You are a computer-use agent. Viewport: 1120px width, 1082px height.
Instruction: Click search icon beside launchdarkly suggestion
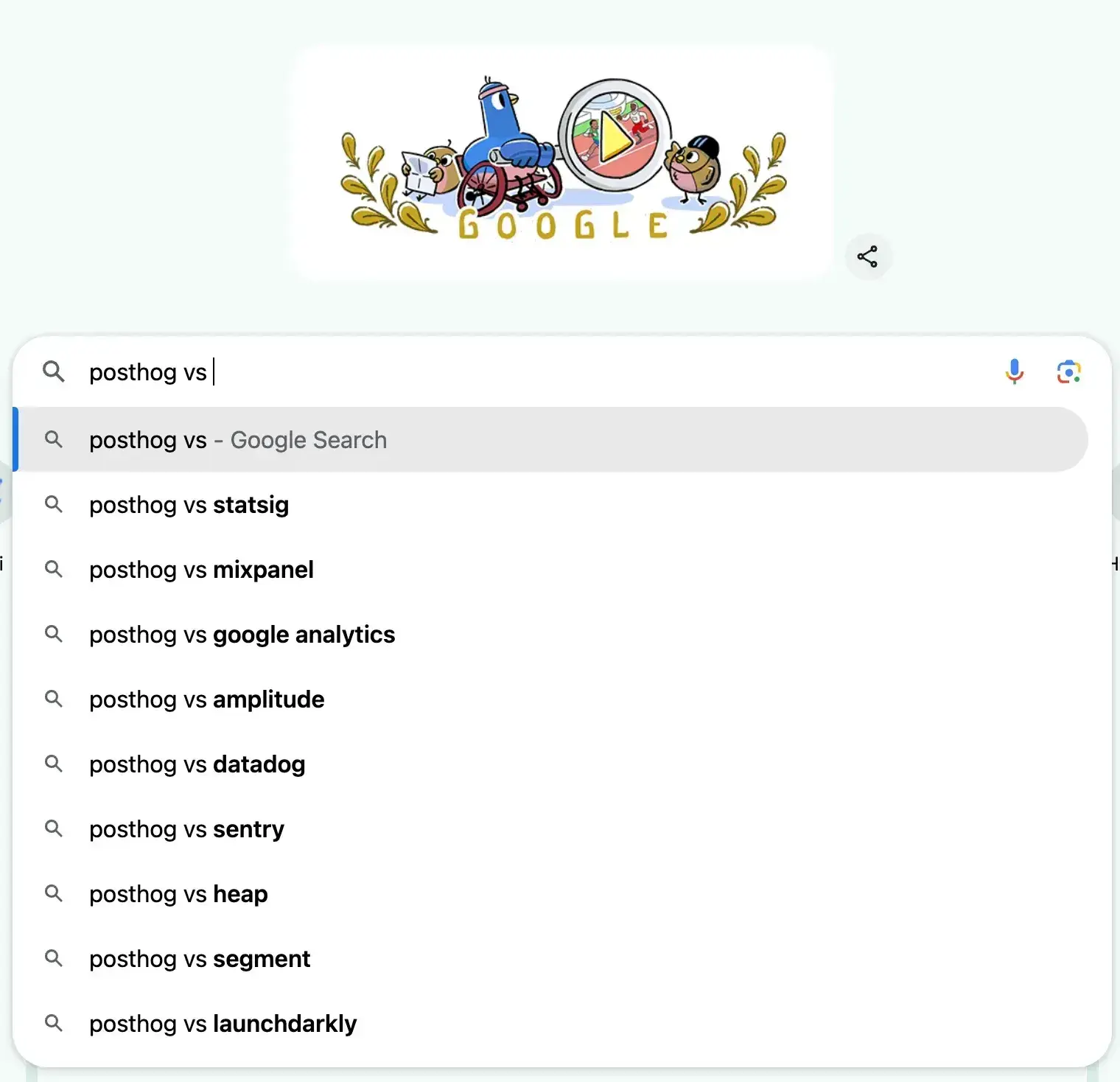coord(53,1023)
